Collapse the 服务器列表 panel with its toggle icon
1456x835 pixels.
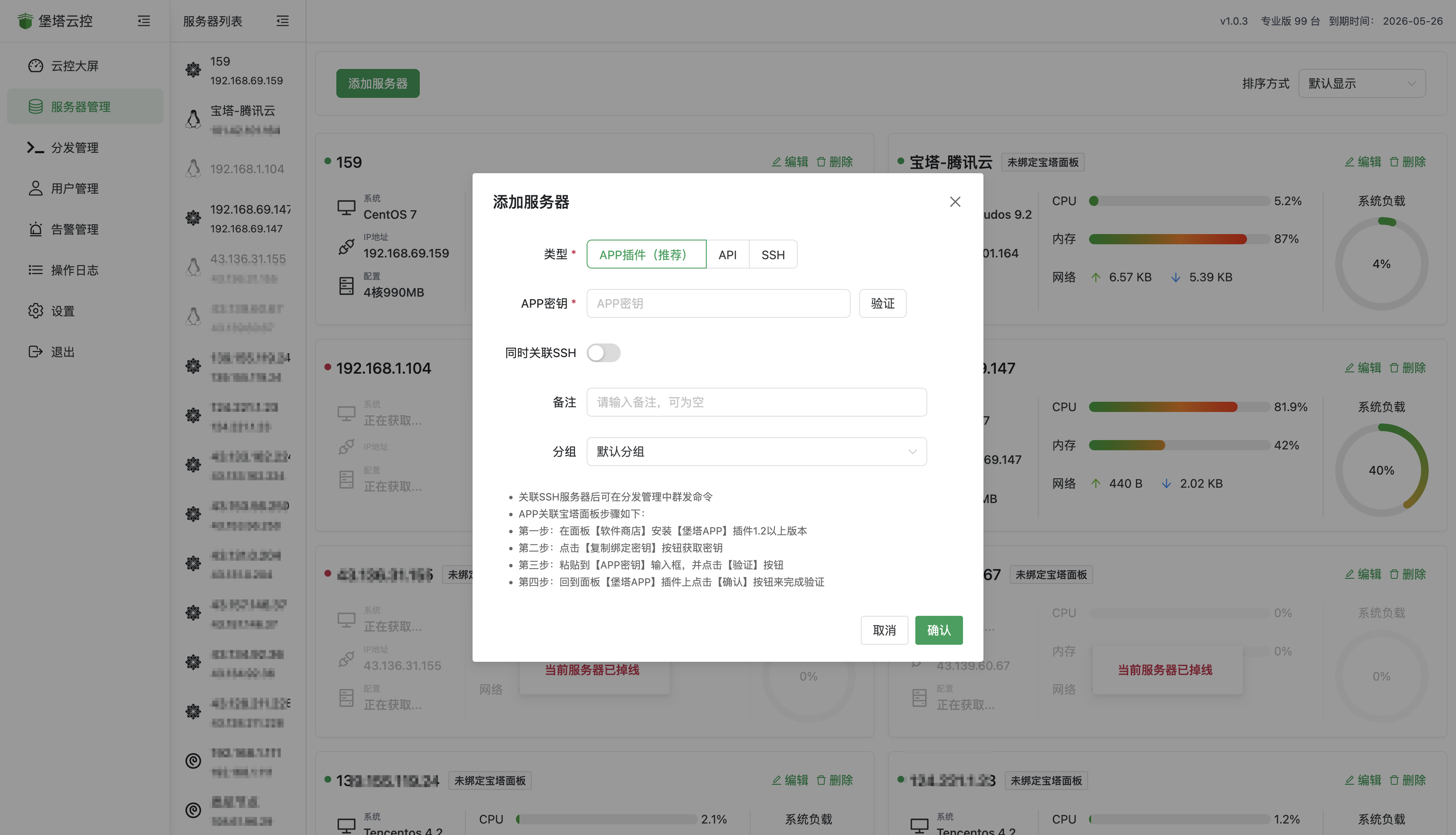[282, 21]
